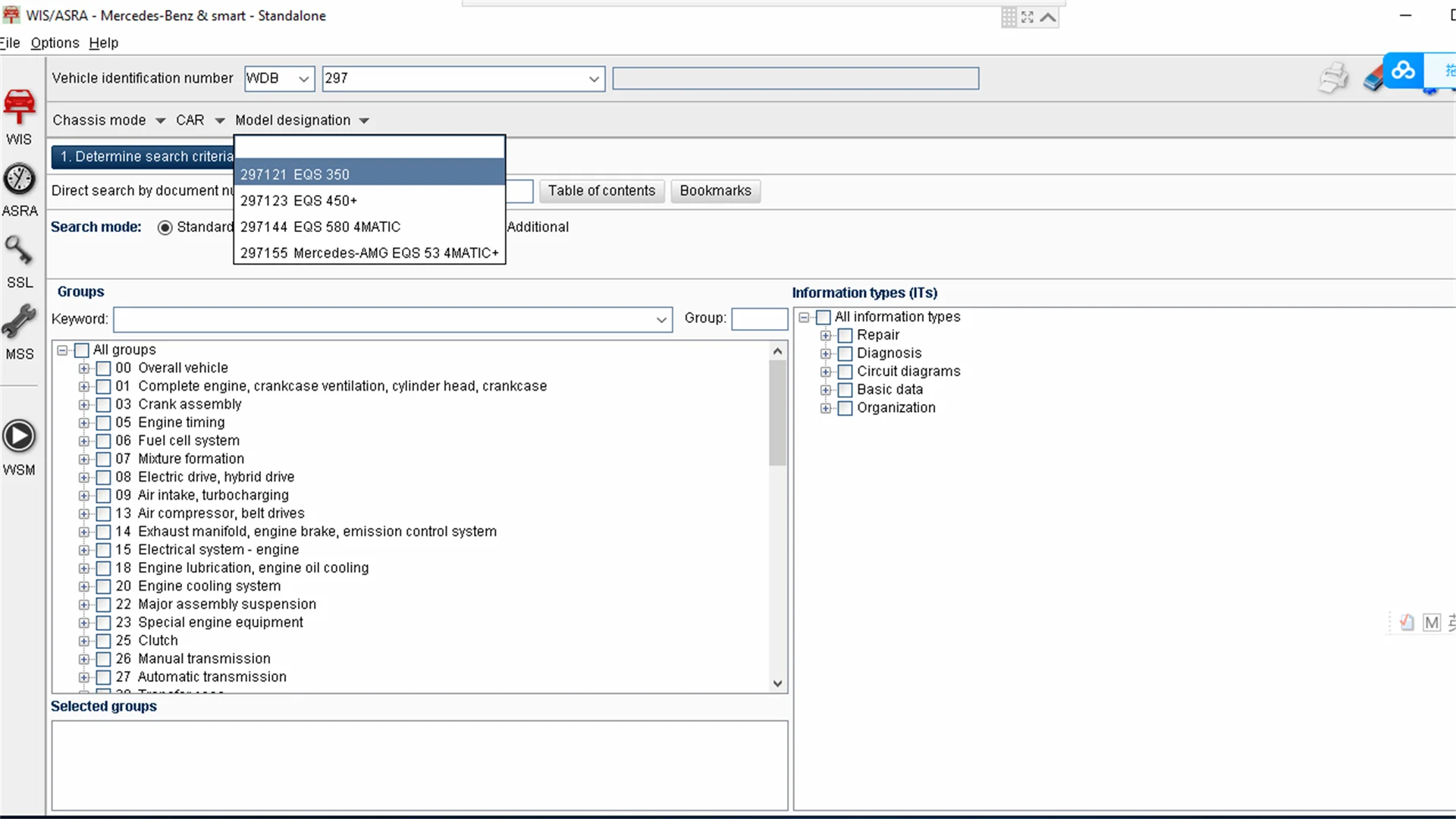
Task: Expand the Circuit diagrams tree node
Action: pyautogui.click(x=826, y=372)
